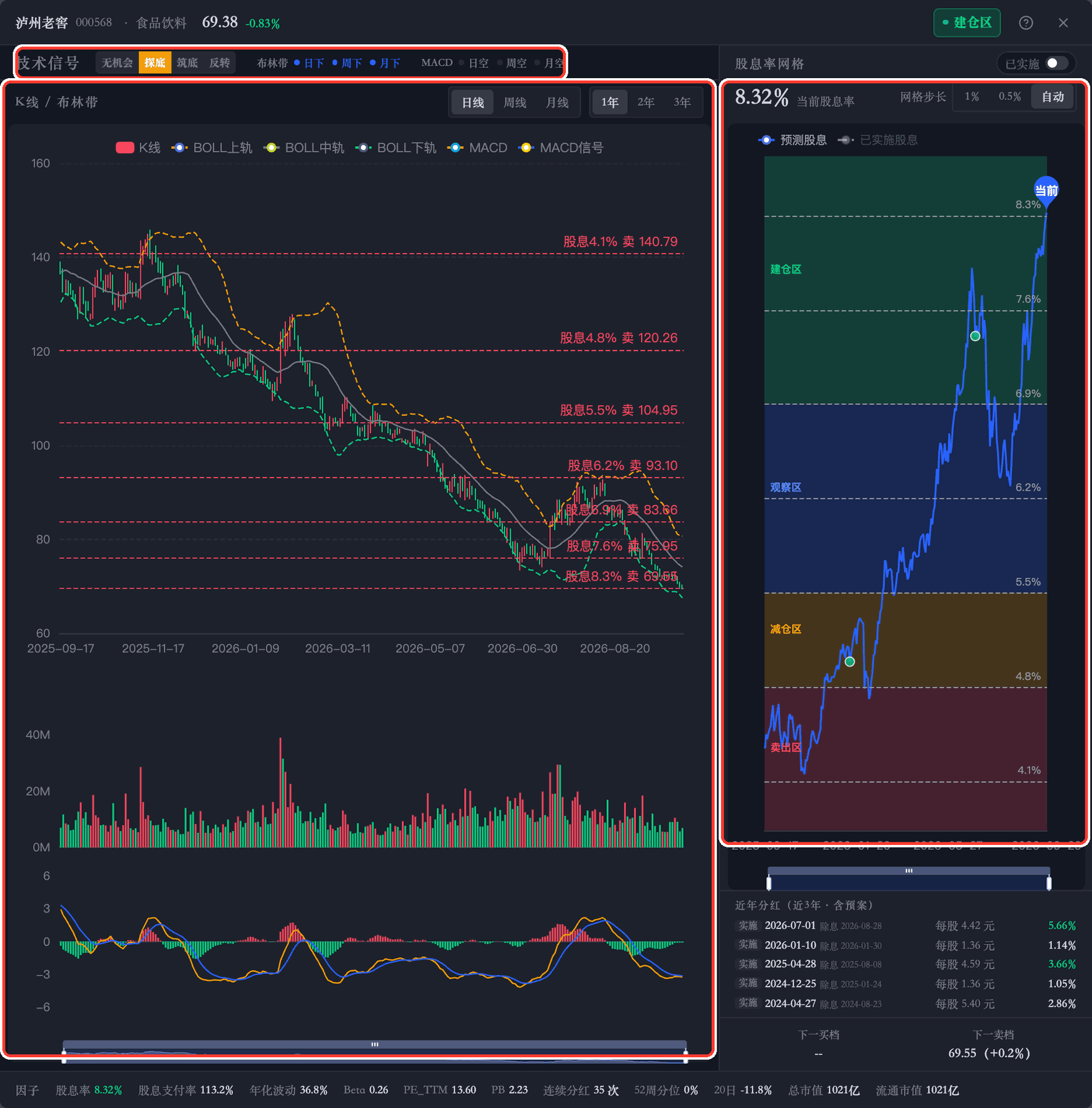Set grid step to 自动
The image size is (1092, 1108).
[x=1052, y=97]
